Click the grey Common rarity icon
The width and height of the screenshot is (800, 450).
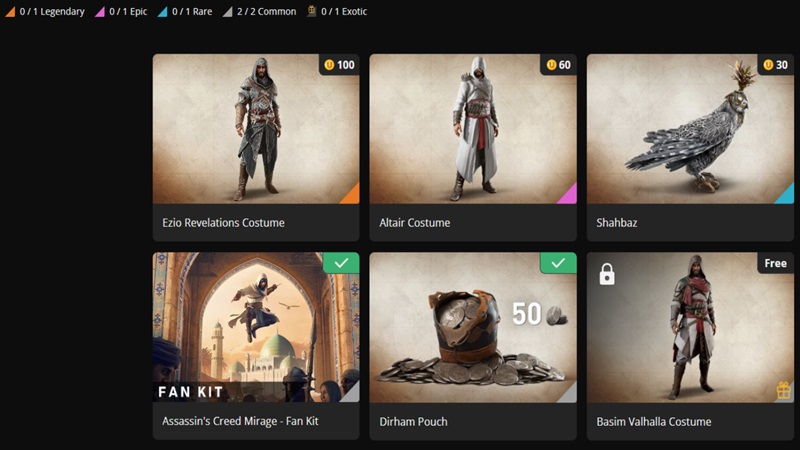pyautogui.click(x=228, y=12)
